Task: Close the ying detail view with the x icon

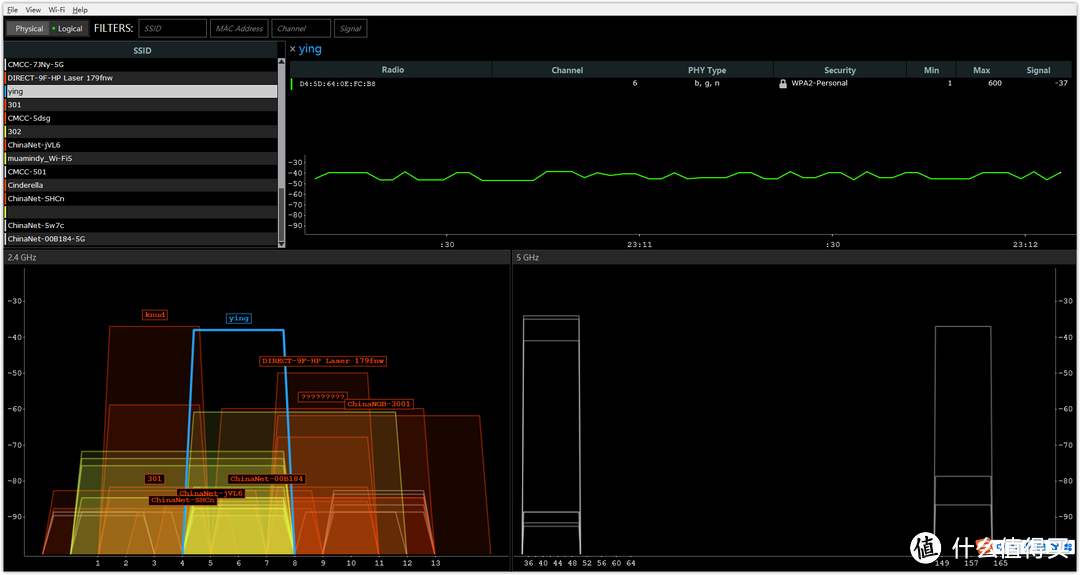Action: click(293, 50)
